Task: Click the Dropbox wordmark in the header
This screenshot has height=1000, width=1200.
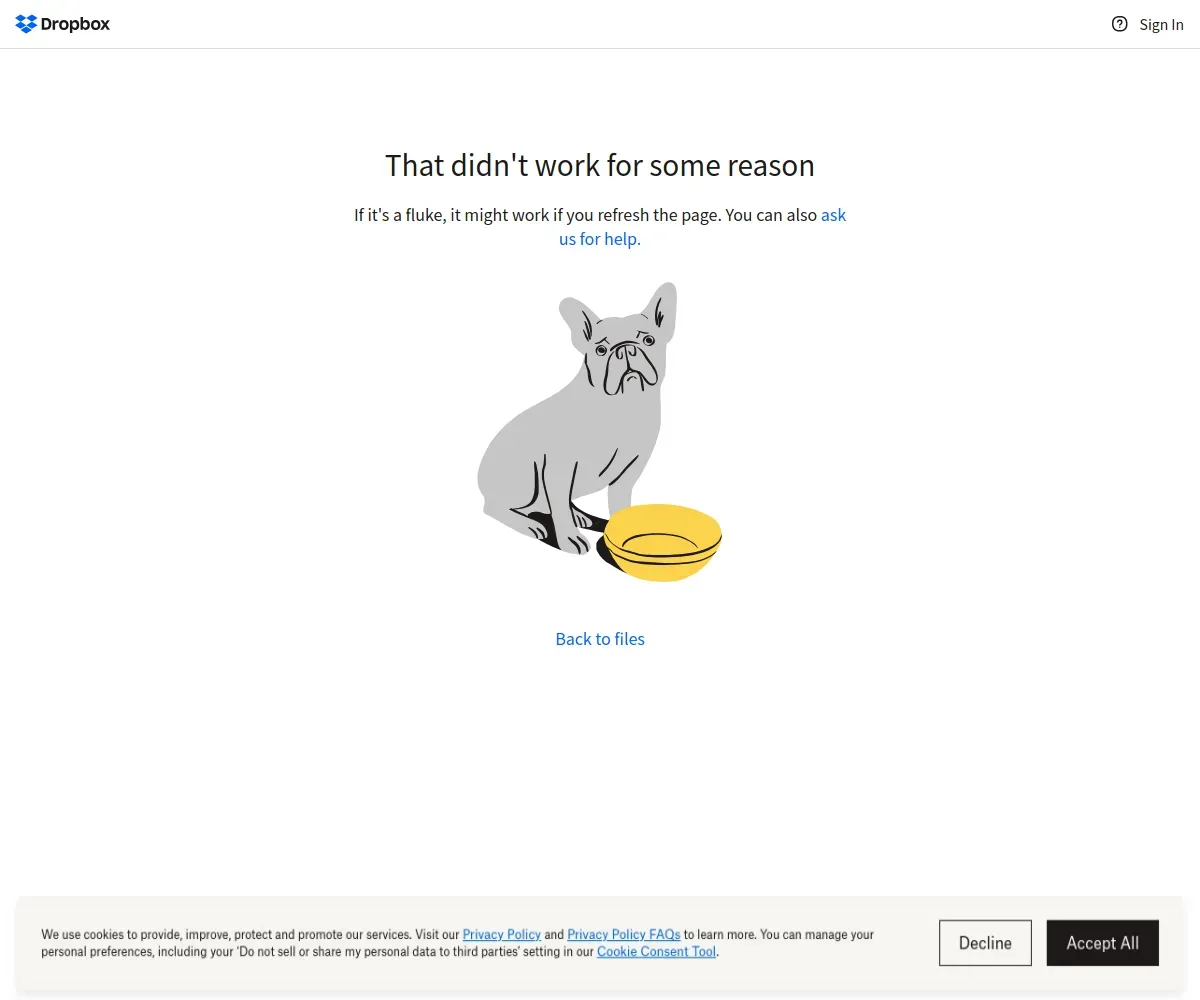Action: coord(75,24)
